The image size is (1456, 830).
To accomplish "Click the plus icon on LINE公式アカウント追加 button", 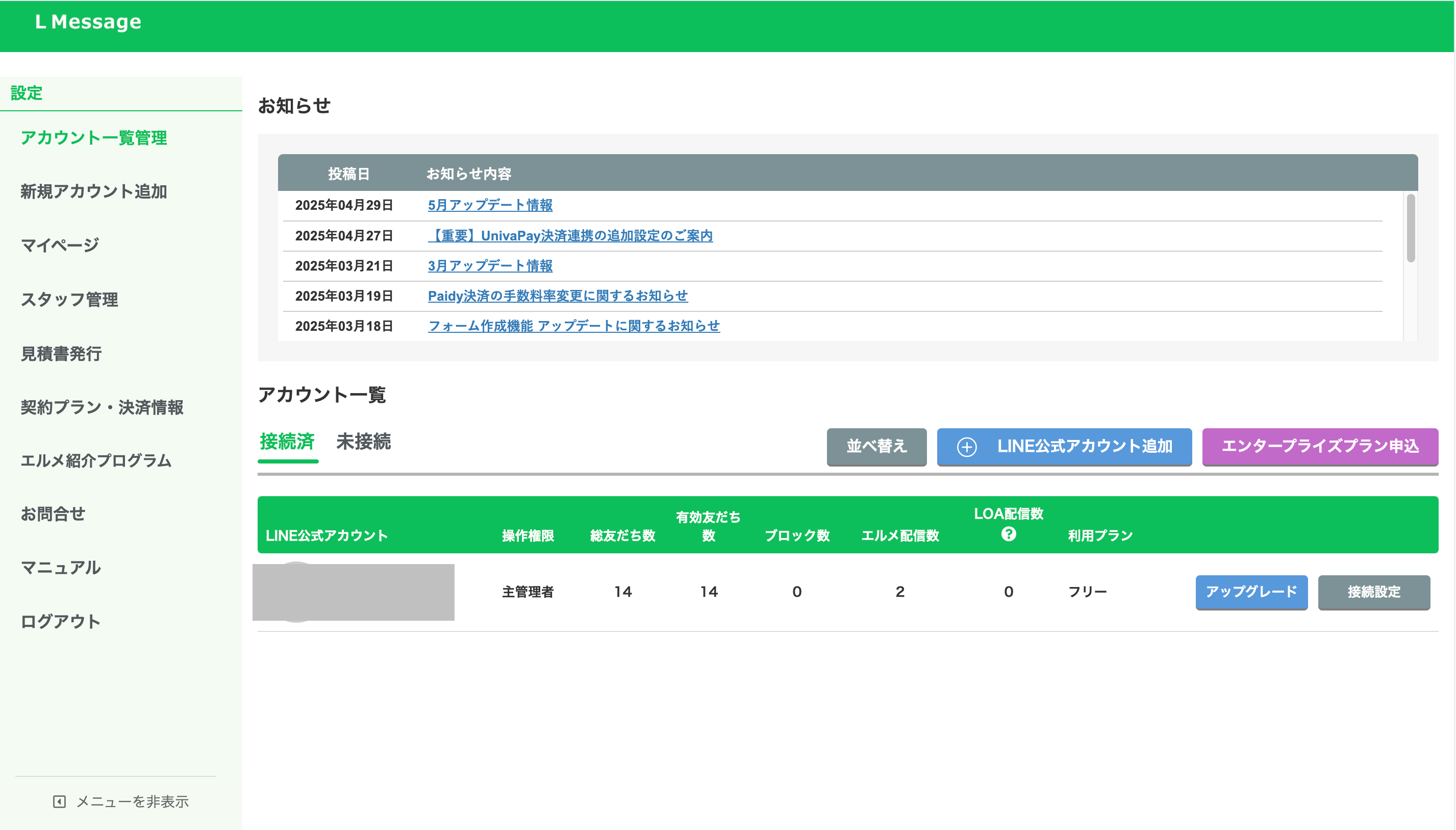I will click(x=967, y=447).
